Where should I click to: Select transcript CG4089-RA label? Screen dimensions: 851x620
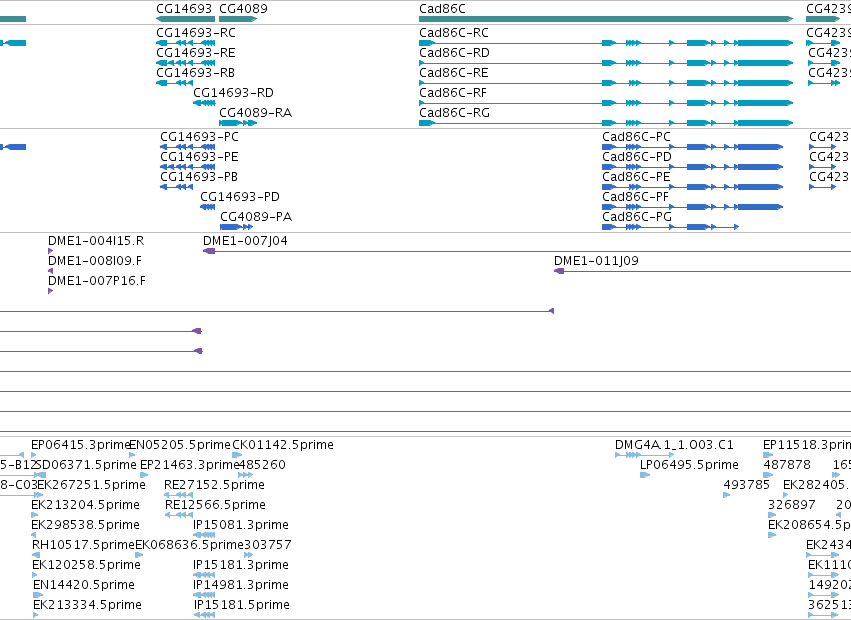click(256, 113)
